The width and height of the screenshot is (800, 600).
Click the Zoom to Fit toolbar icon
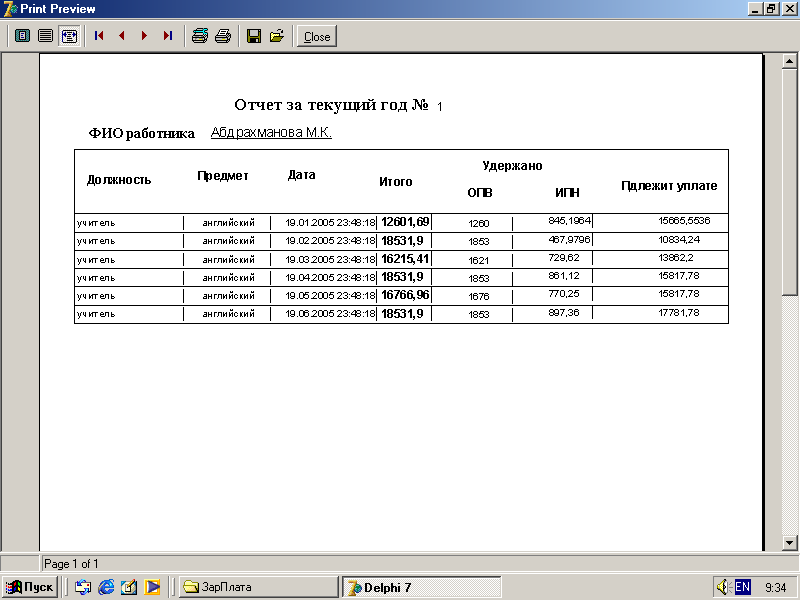coord(22,36)
